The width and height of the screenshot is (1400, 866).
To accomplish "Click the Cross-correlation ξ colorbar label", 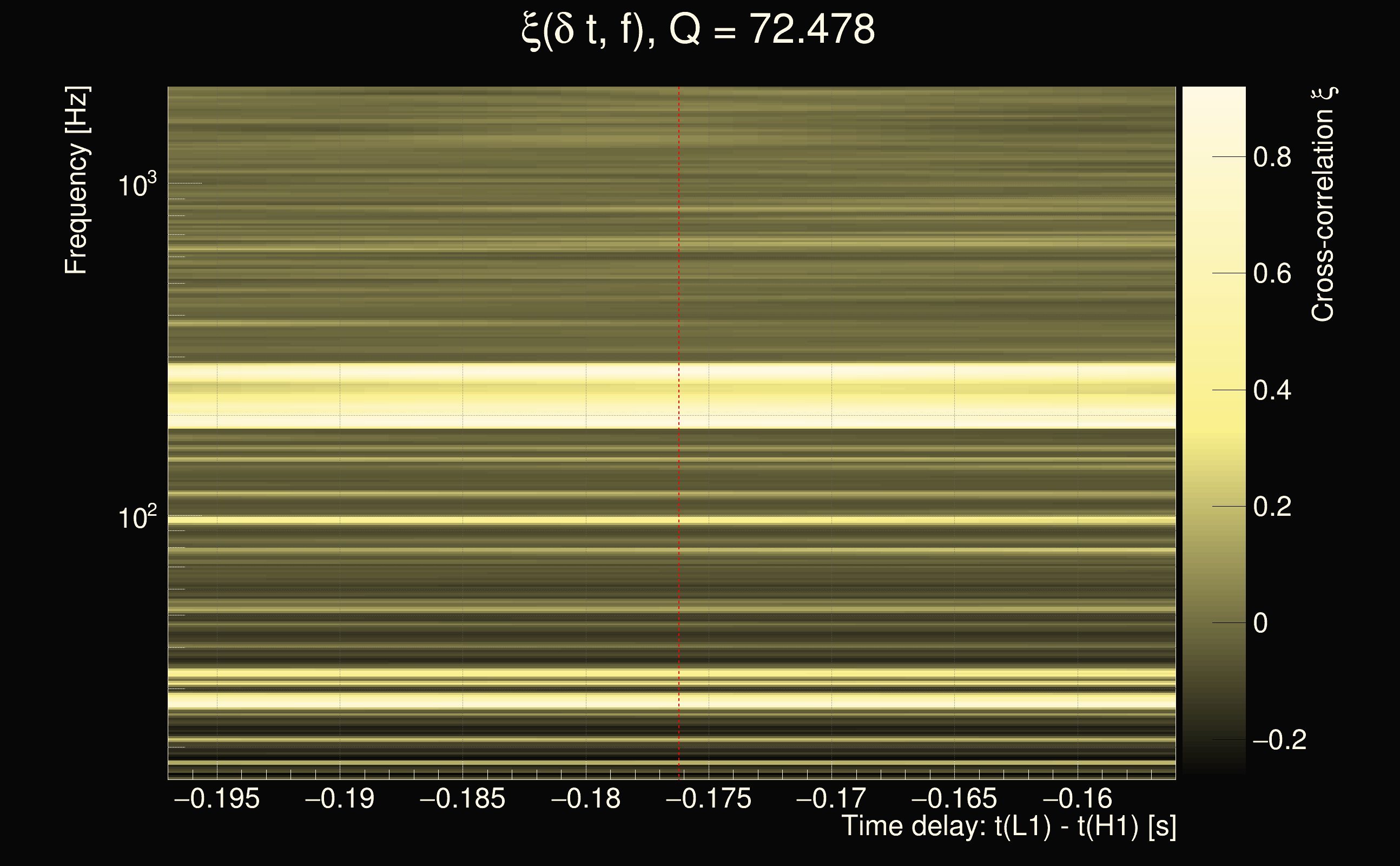I will 1323,205.
